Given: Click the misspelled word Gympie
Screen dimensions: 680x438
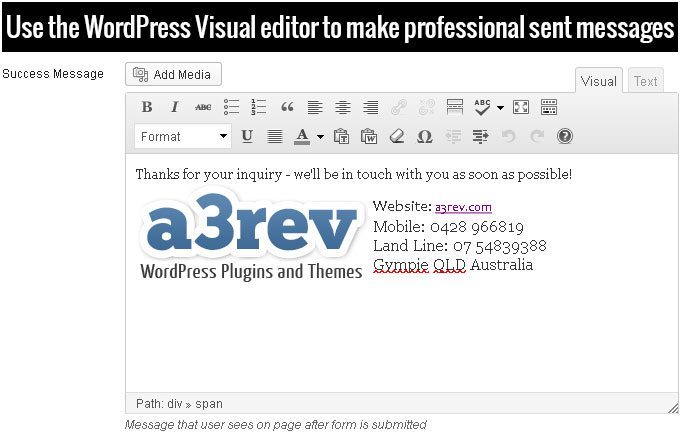Looking at the screenshot, I should (401, 265).
